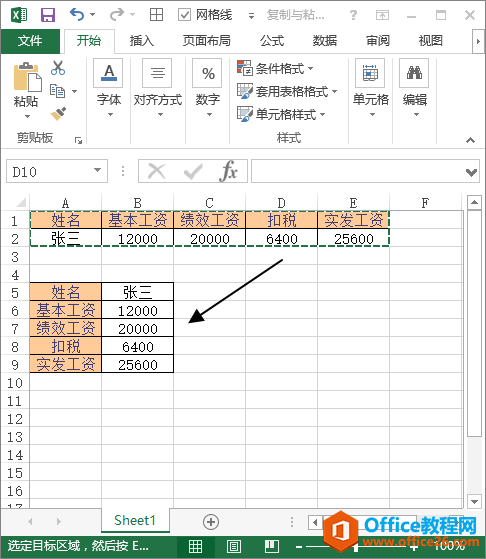This screenshot has height=559, width=486.
Task: Click the Save icon in quick access toolbar
Action: click(48, 15)
